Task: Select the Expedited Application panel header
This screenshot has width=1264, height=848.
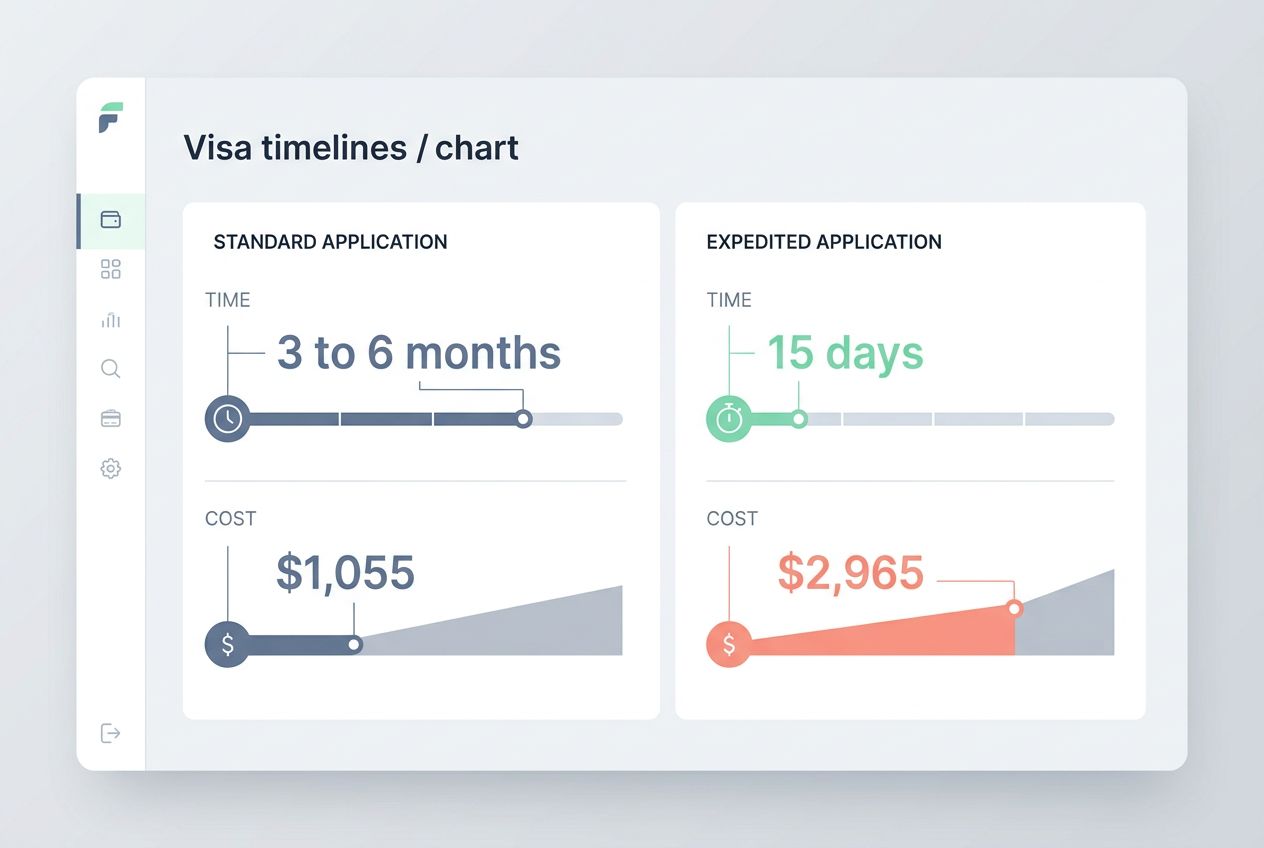Action: pyautogui.click(x=823, y=242)
